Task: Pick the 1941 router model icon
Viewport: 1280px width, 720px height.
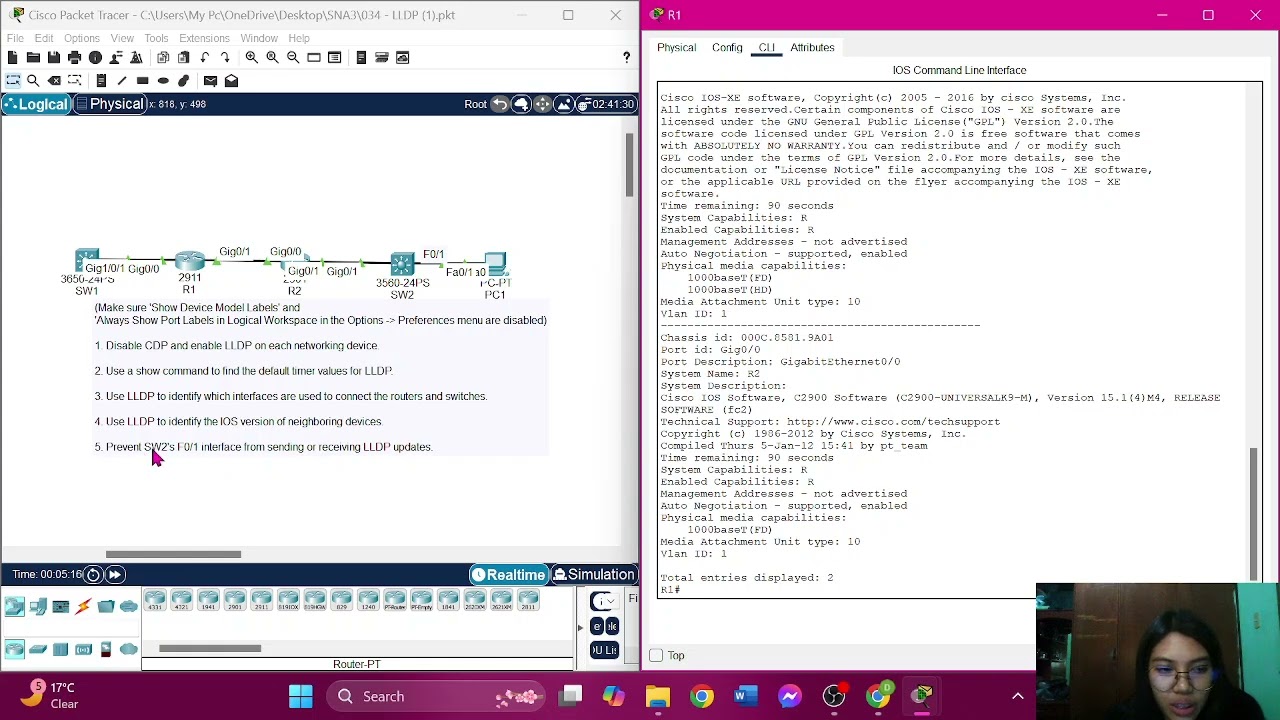Action: pos(208,601)
